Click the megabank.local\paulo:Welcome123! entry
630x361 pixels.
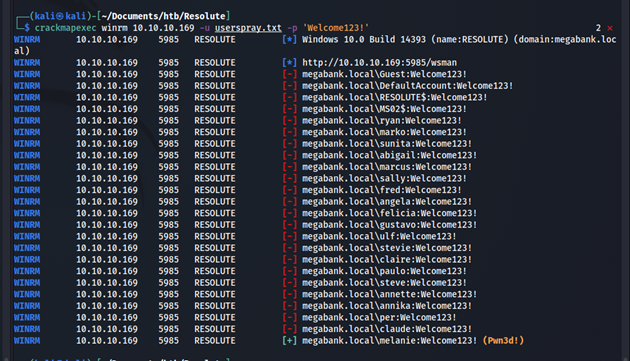tap(385, 271)
